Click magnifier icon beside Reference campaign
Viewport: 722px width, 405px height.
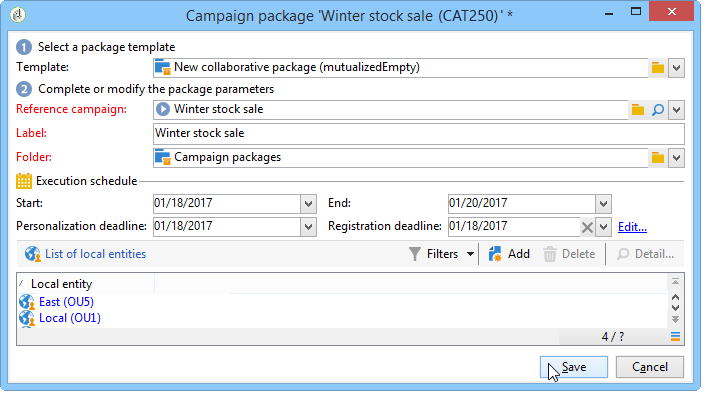click(657, 109)
